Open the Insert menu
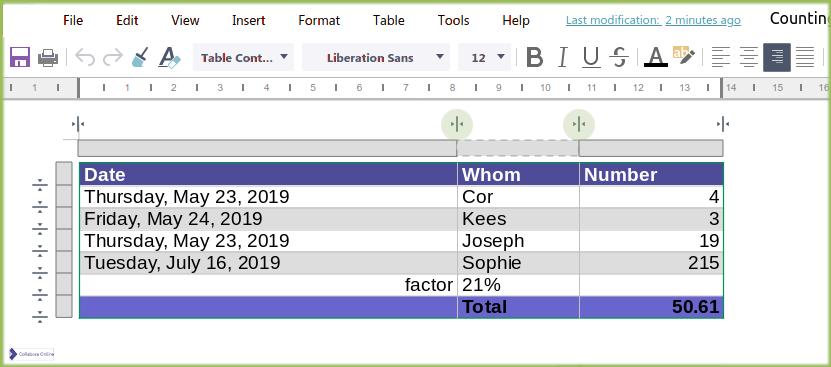This screenshot has width=831, height=367. pos(249,21)
